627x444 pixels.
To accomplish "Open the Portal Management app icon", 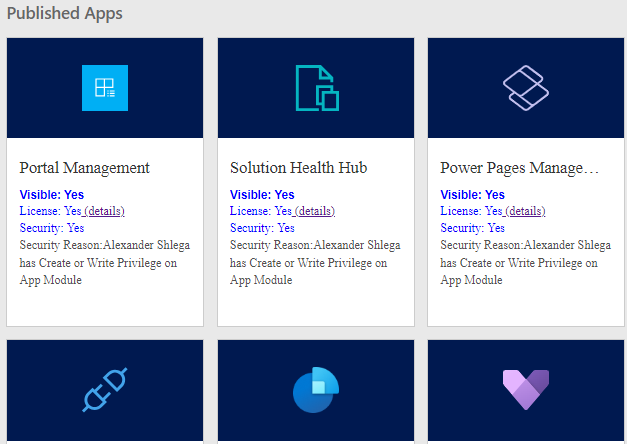I will 105,88.
